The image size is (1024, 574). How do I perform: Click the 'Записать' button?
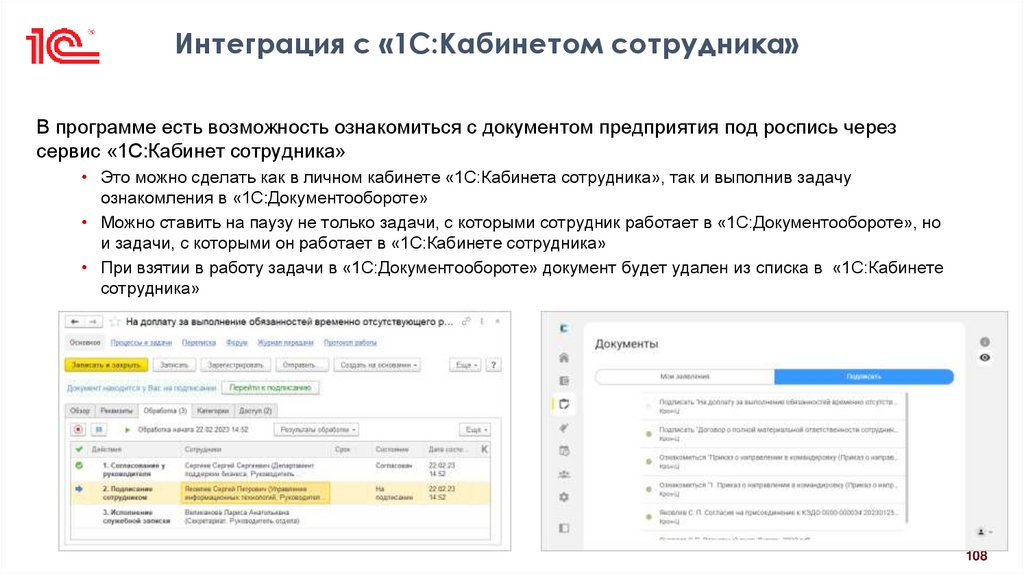174,365
